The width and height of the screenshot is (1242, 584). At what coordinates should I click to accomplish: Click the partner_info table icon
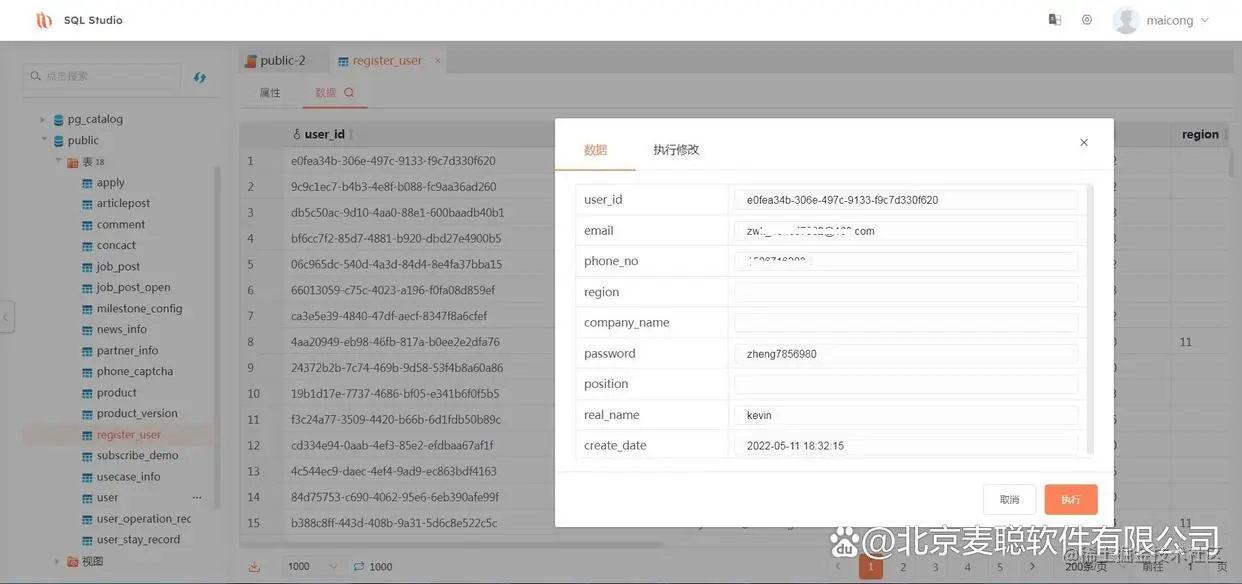pos(87,351)
